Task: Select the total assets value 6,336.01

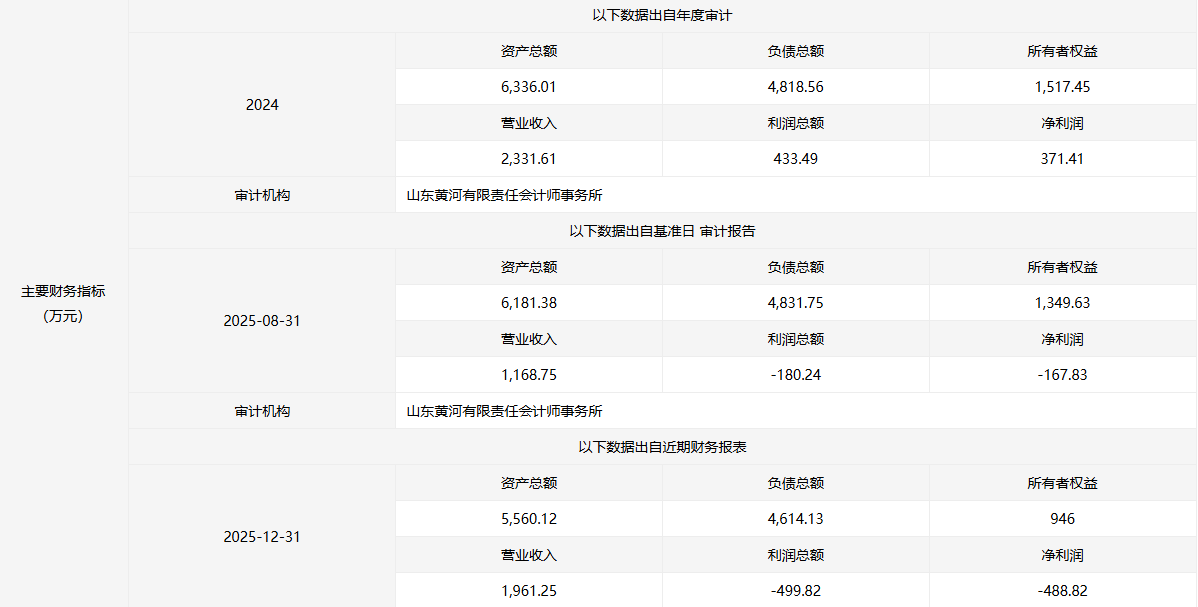Action: tap(528, 87)
